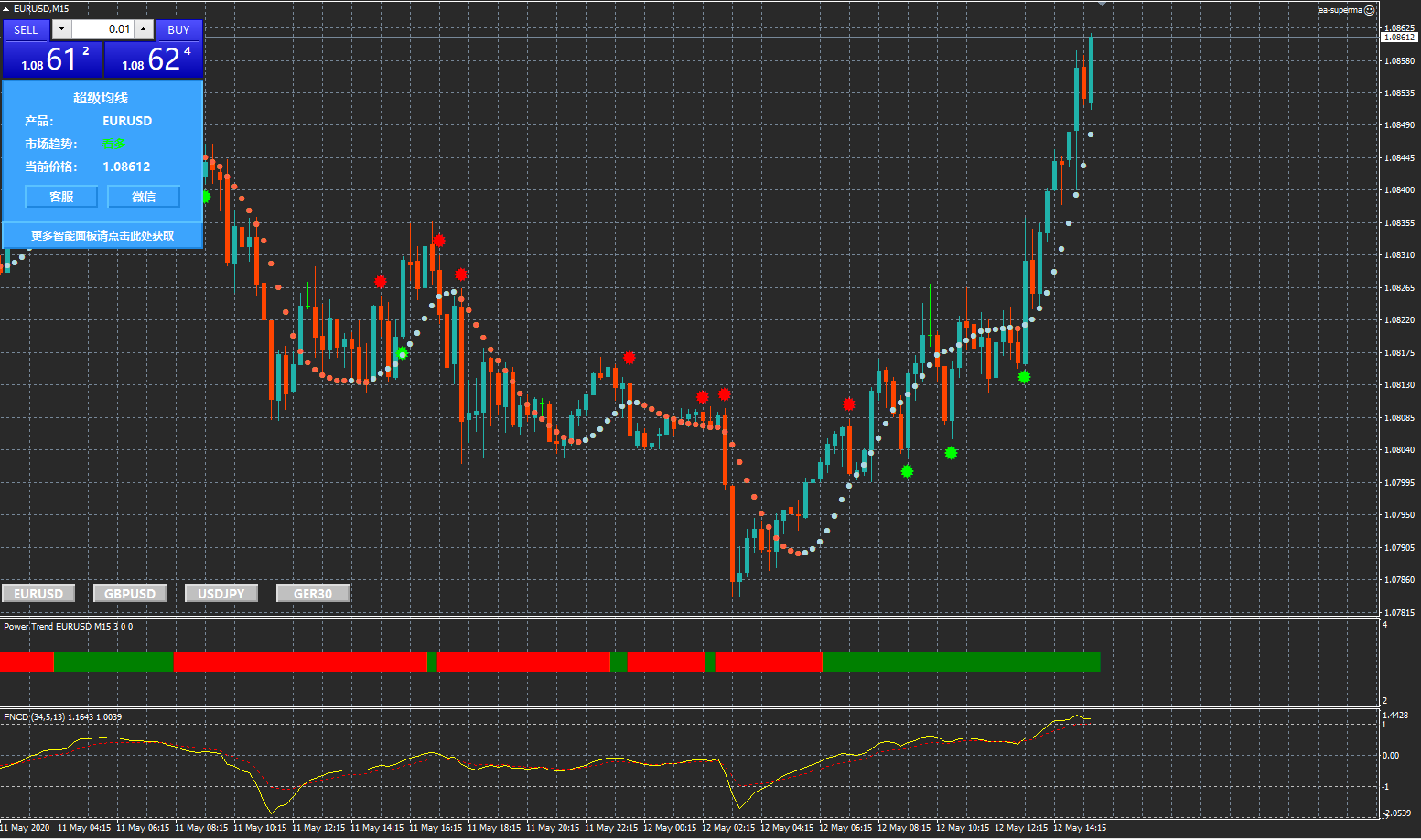Click the buy price 1.08 62 tile
Image resolution: width=1421 pixels, height=840 pixels.
click(154, 60)
